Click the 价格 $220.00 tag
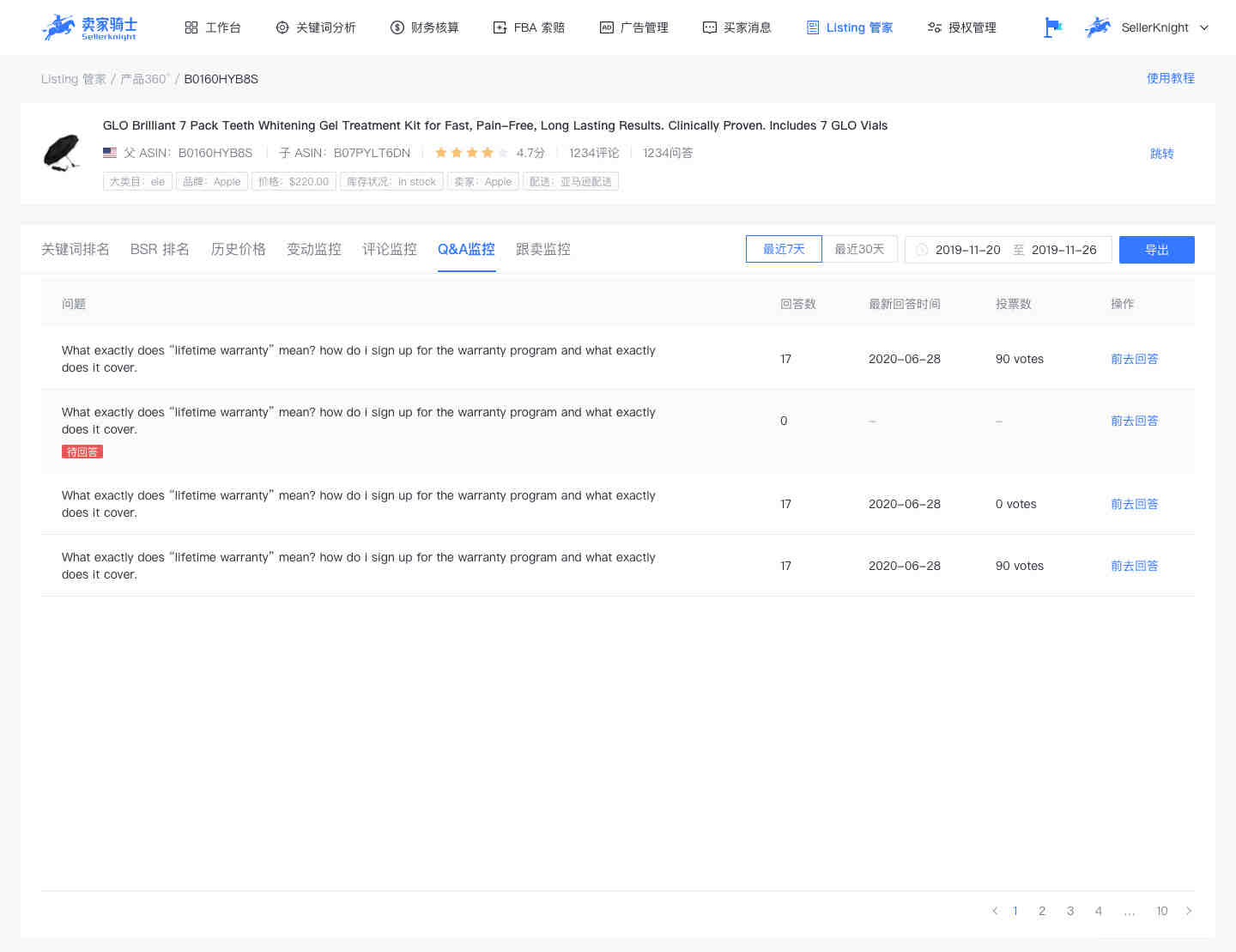This screenshot has width=1236, height=952. click(x=294, y=182)
